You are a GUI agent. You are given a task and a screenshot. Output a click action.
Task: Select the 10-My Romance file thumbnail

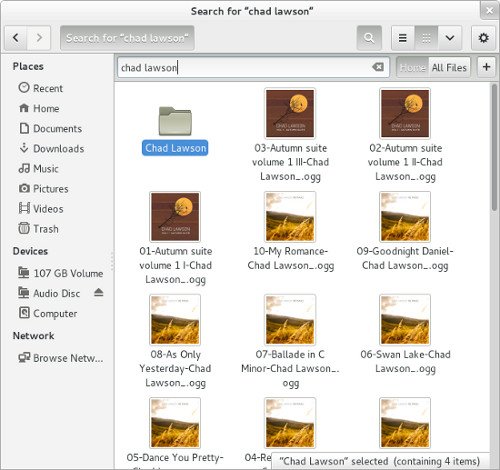pyautogui.click(x=290, y=217)
